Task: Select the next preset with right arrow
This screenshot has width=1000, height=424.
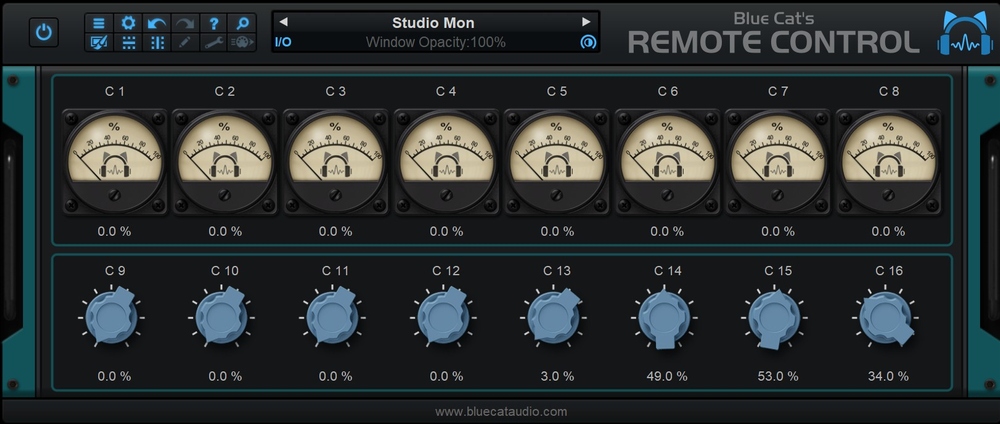Action: coord(586,22)
